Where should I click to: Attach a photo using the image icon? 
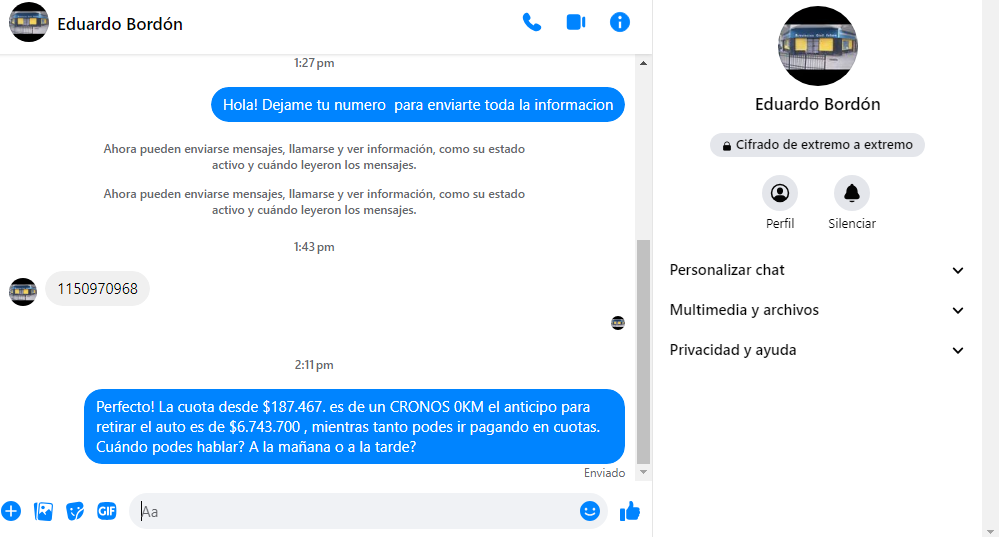pos(43,511)
